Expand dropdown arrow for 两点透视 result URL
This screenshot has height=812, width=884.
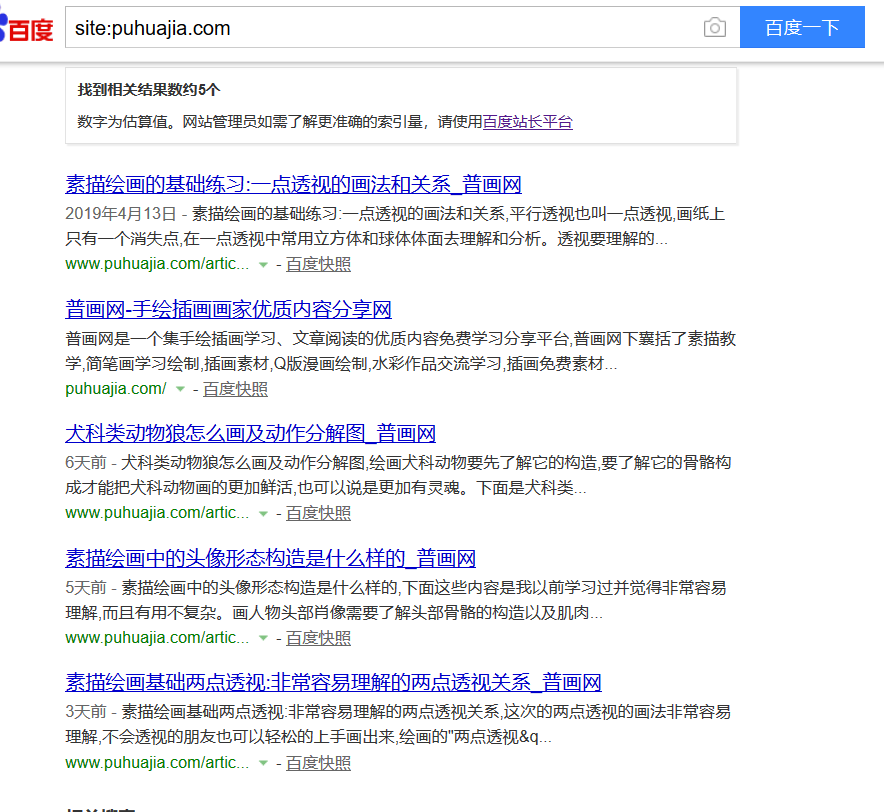click(263, 763)
